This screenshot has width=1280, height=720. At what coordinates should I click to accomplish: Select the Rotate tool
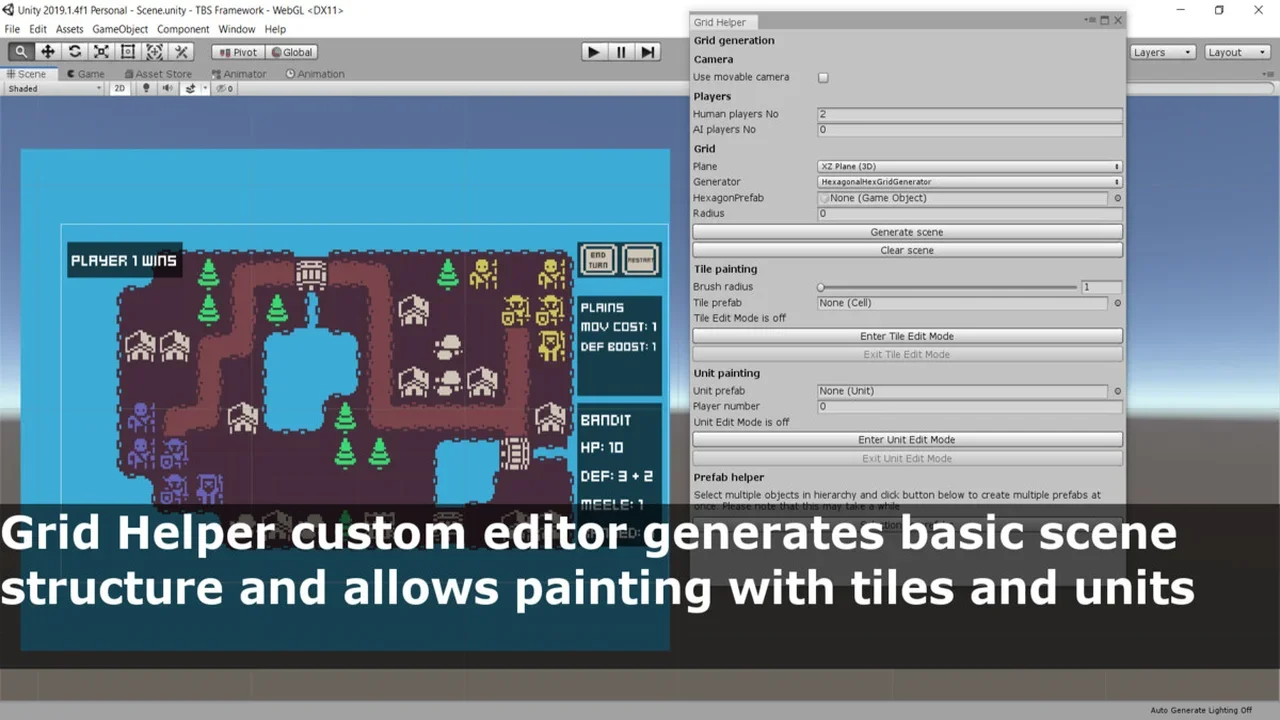tap(74, 52)
